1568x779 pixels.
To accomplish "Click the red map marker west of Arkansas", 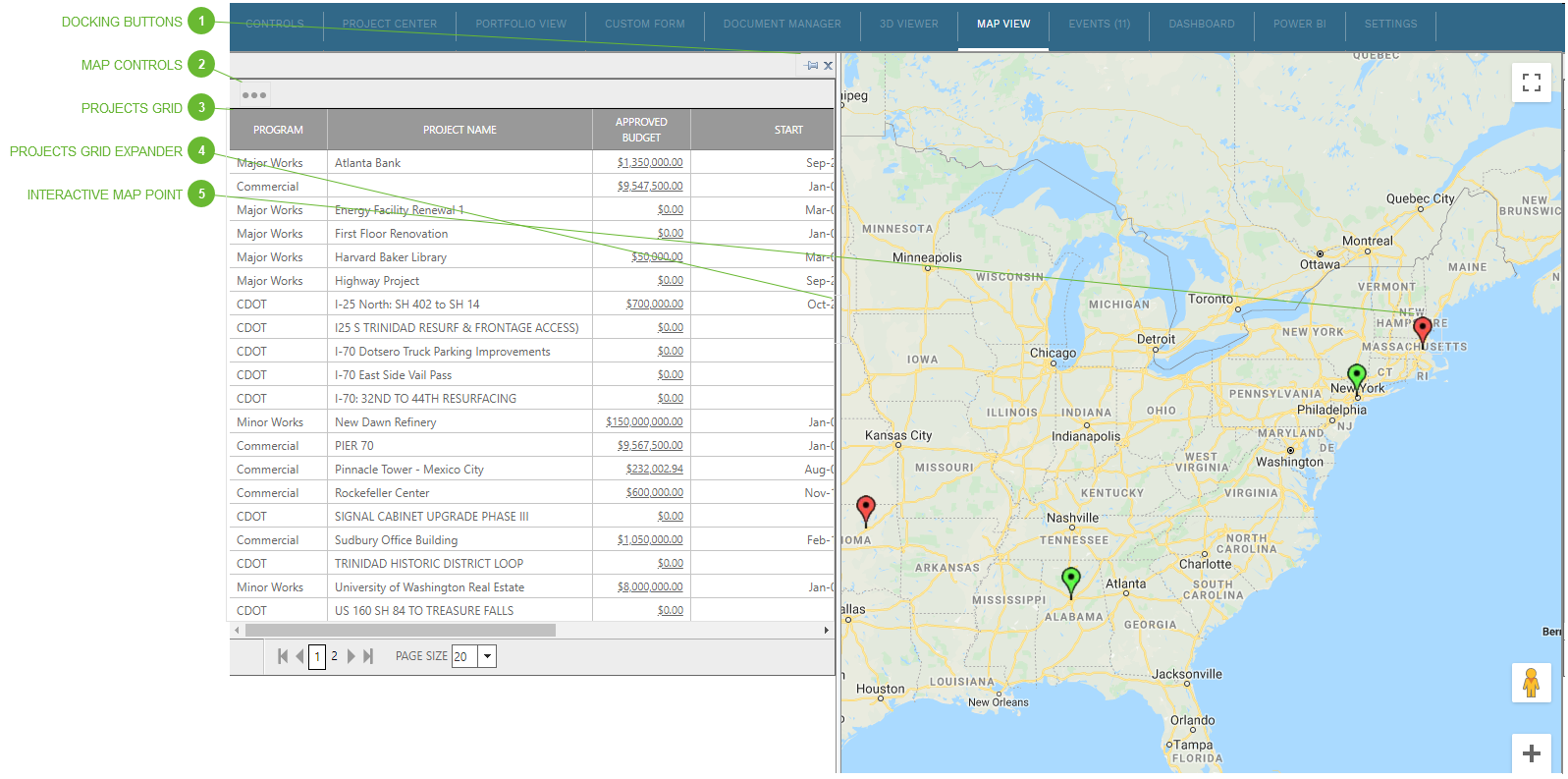I will [x=865, y=512].
